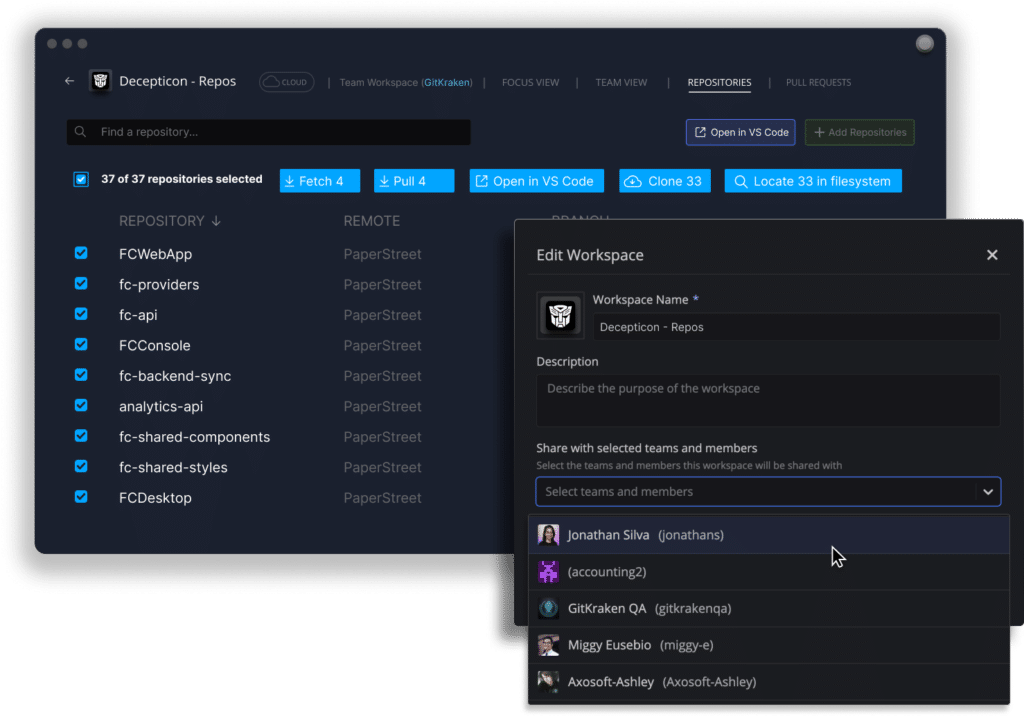Click Jonathan Silva's avatar
1024x716 pixels.
click(x=548, y=535)
